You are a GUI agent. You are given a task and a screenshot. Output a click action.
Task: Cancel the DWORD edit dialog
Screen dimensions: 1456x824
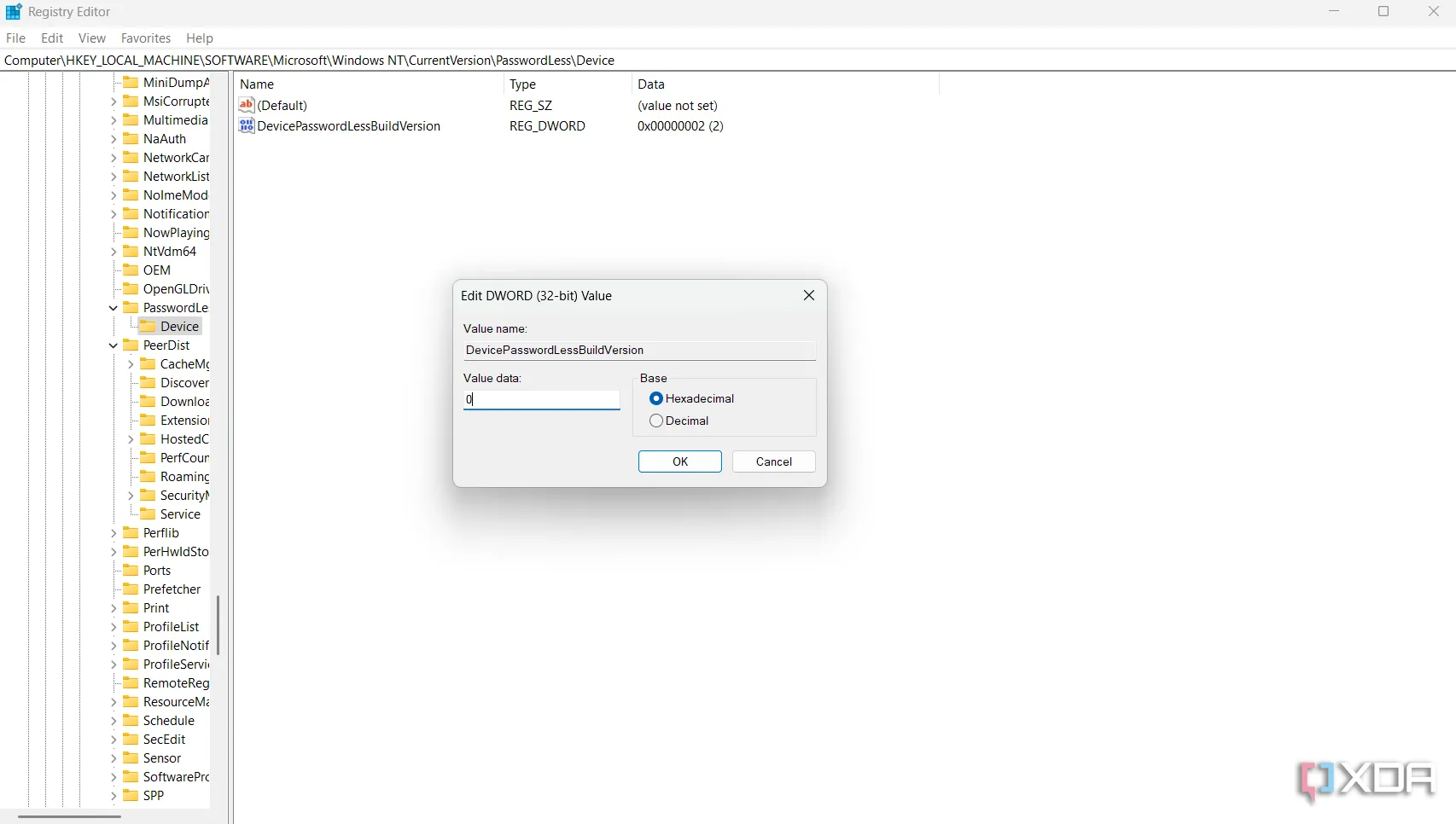tap(774, 461)
